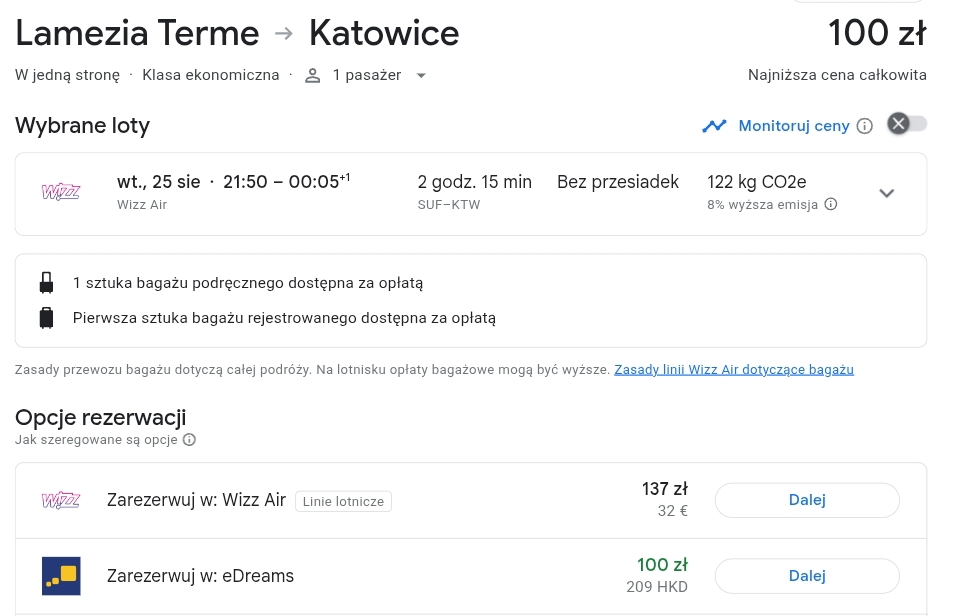Click the SUF–KTW route code
This screenshot has height=616, width=959.
pos(449,205)
